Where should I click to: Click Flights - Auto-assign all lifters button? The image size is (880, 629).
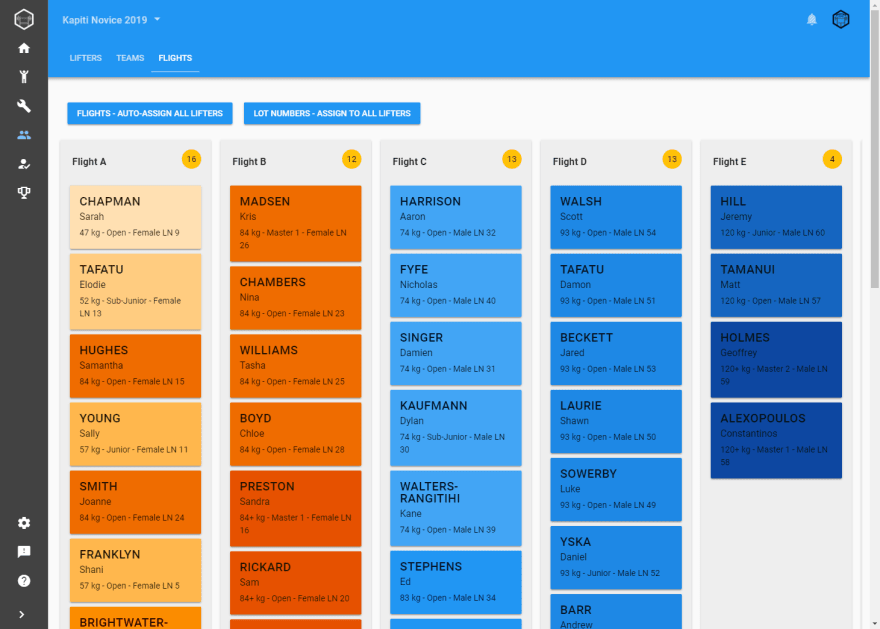(150, 113)
